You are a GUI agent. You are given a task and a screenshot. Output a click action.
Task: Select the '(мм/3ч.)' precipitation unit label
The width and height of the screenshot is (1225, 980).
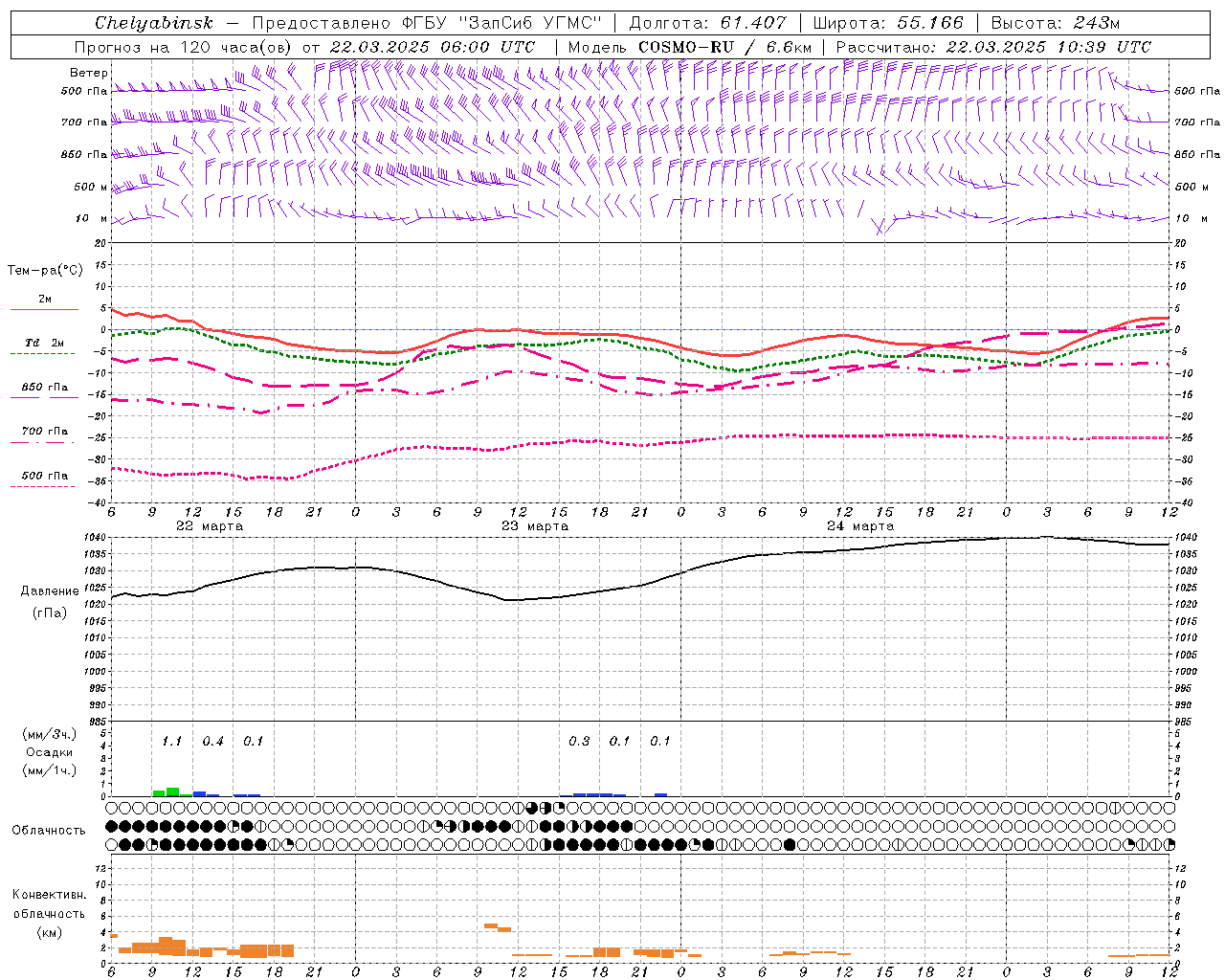(x=50, y=734)
